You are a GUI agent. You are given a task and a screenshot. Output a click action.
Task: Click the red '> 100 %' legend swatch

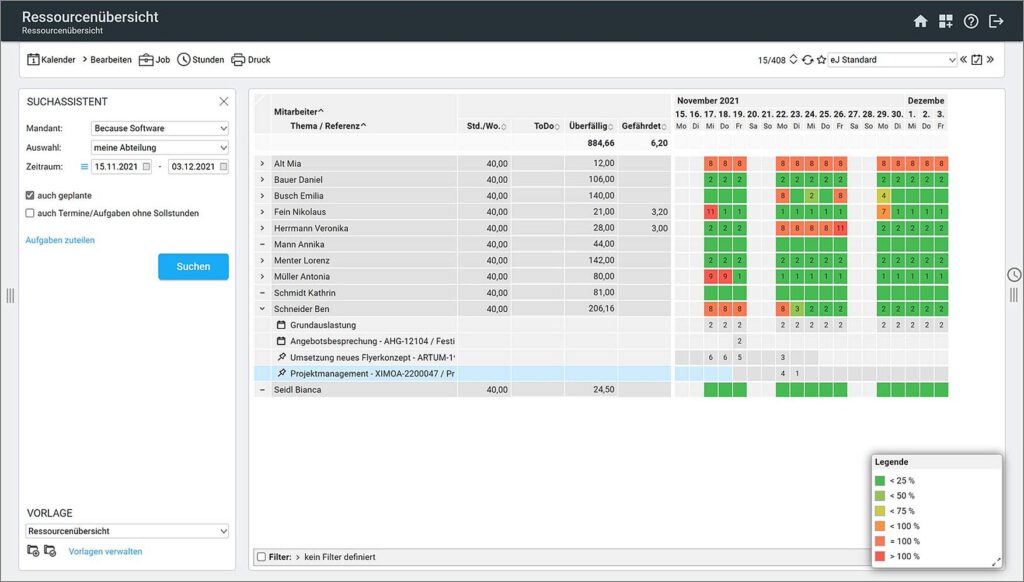pos(880,556)
